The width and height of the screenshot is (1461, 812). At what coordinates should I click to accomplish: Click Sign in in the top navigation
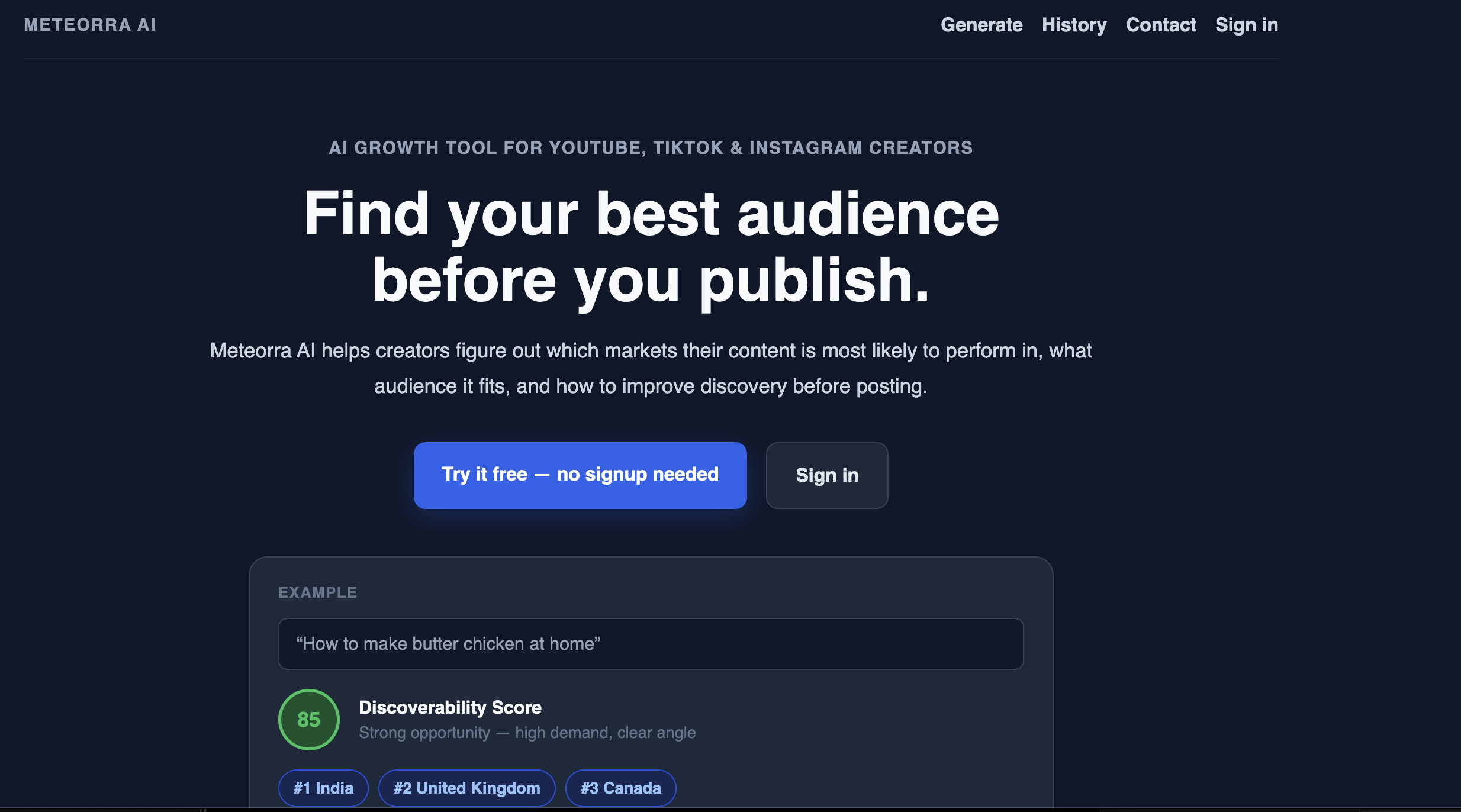point(1247,25)
